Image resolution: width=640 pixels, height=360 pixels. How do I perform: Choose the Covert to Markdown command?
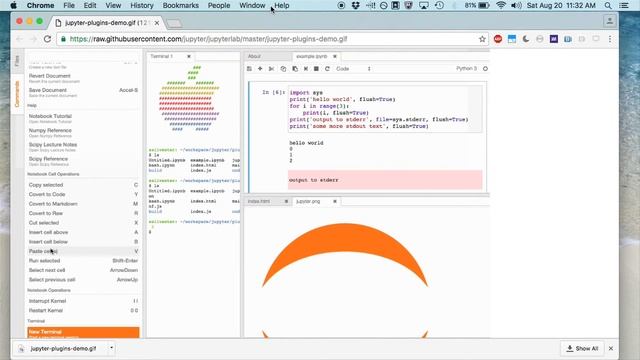83,204
